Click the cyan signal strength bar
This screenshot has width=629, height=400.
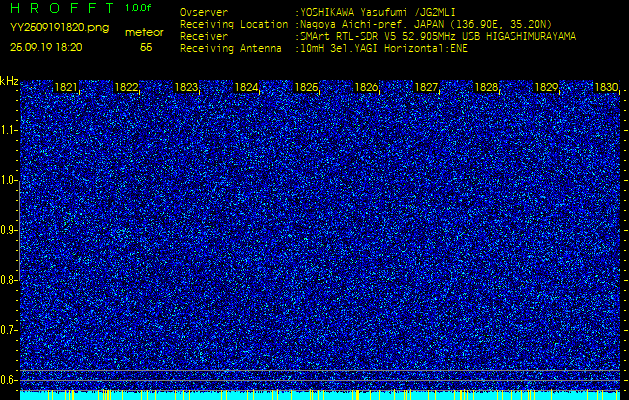(320, 395)
